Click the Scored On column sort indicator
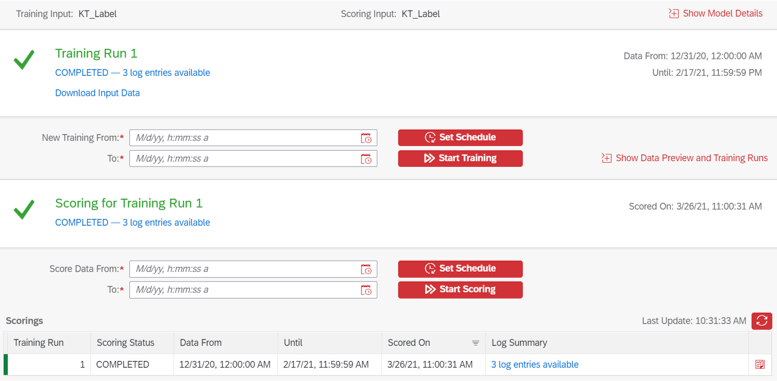Image resolution: width=777 pixels, height=381 pixels. coord(476,343)
